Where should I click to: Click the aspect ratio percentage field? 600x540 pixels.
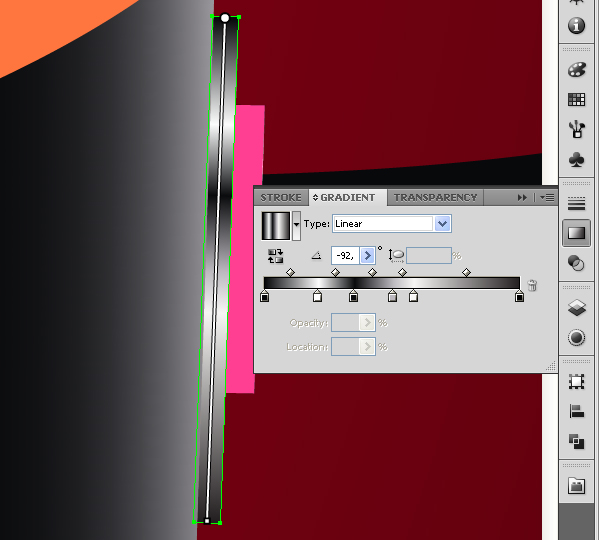(x=429, y=255)
